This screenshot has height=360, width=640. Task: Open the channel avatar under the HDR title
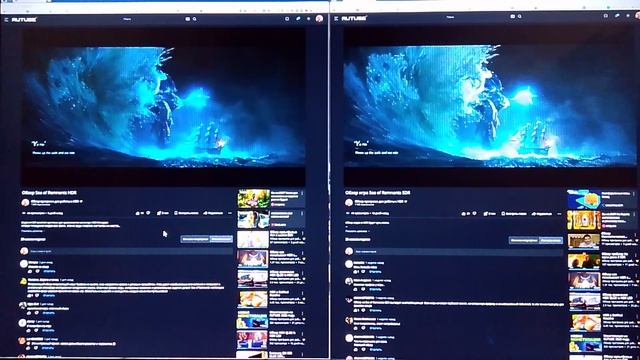point(25,202)
